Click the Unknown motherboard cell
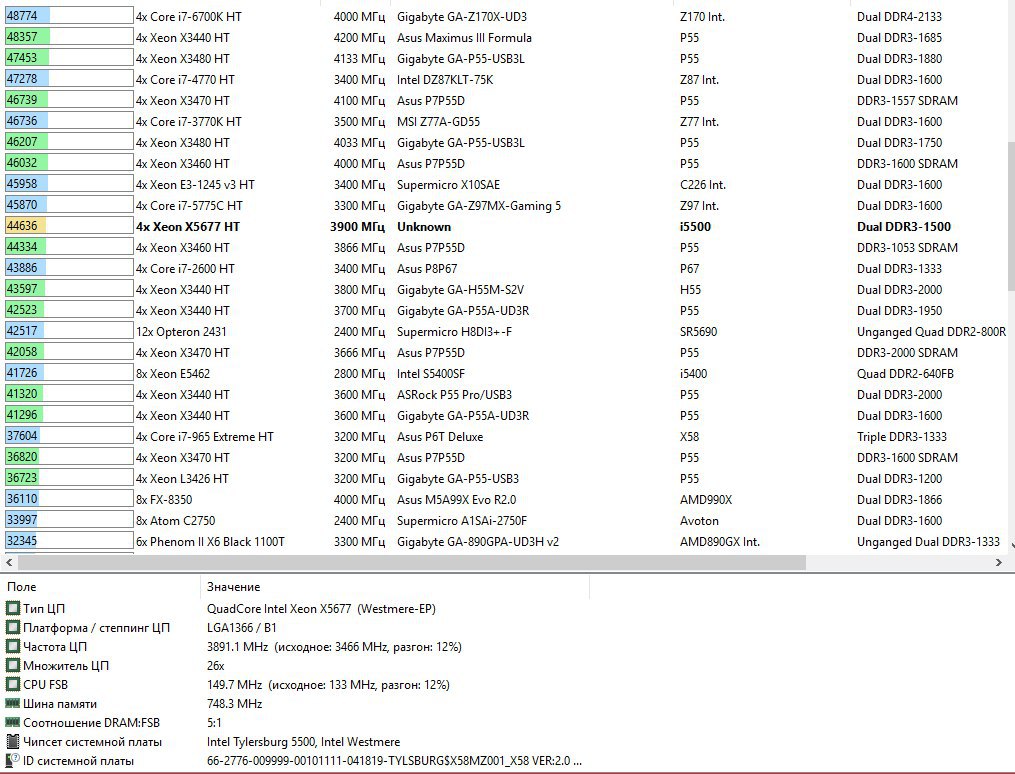Image resolution: width=1015 pixels, height=774 pixels. [424, 227]
